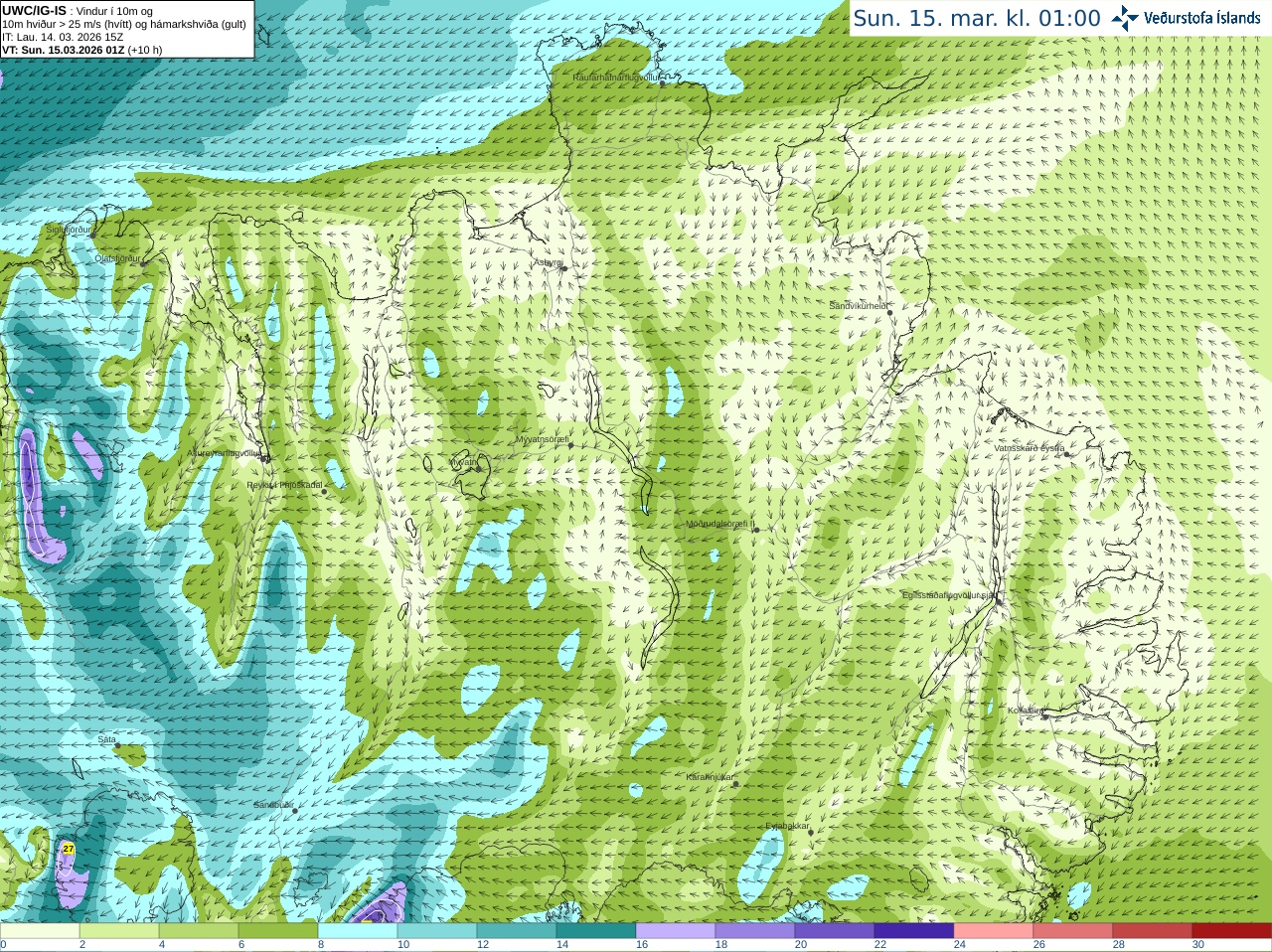The image size is (1272, 952).
Task: Click the Sandbúðir station dot
Action: tap(295, 811)
